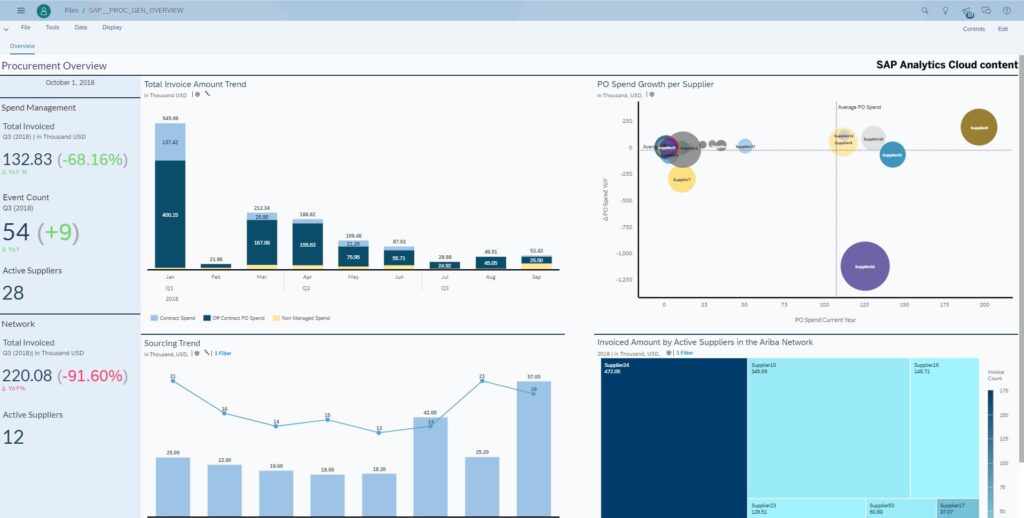This screenshot has height=518, width=1024.
Task: Click SAP__PROC_GEN_OVERVIEW breadcrumb
Action: tap(136, 10)
